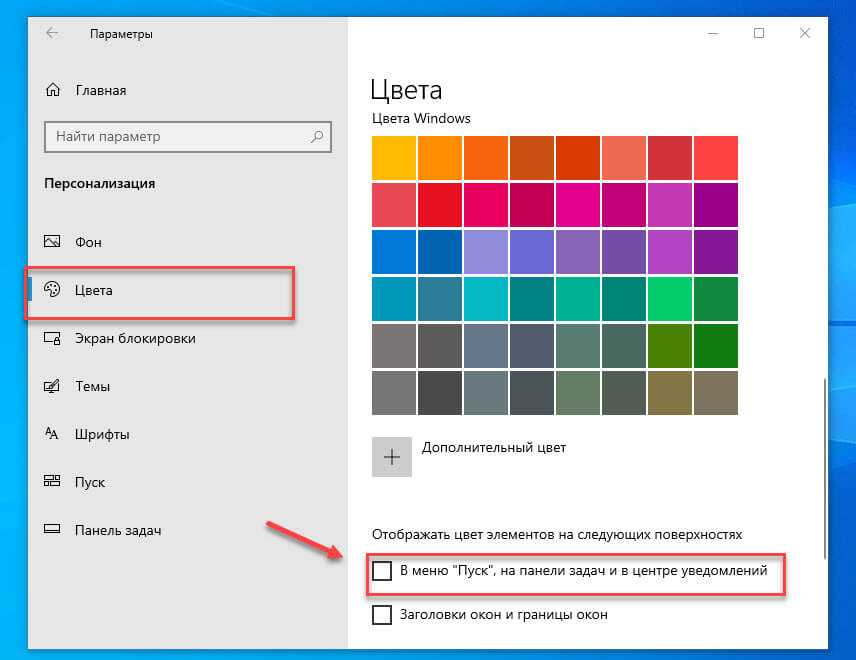Click the Экран блокировки monitor icon
The height and width of the screenshot is (660, 856).
point(53,338)
